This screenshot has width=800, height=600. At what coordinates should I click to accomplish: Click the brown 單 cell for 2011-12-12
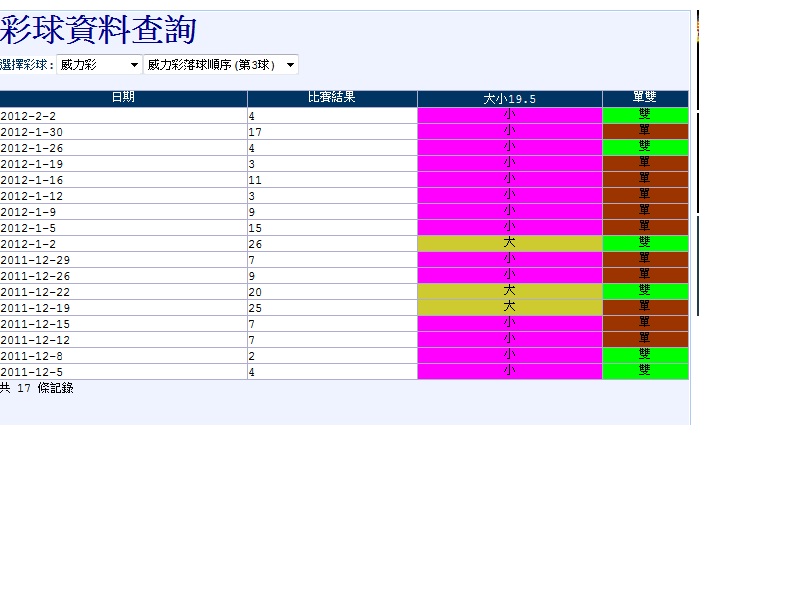(645, 340)
